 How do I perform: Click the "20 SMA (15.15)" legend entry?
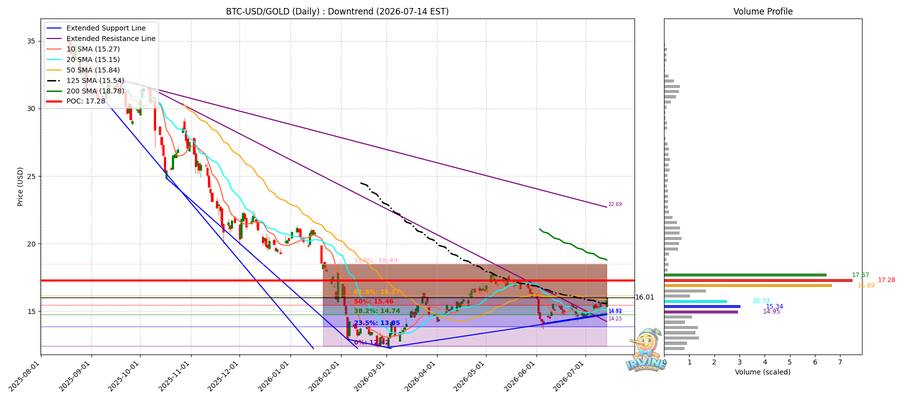click(x=82, y=60)
